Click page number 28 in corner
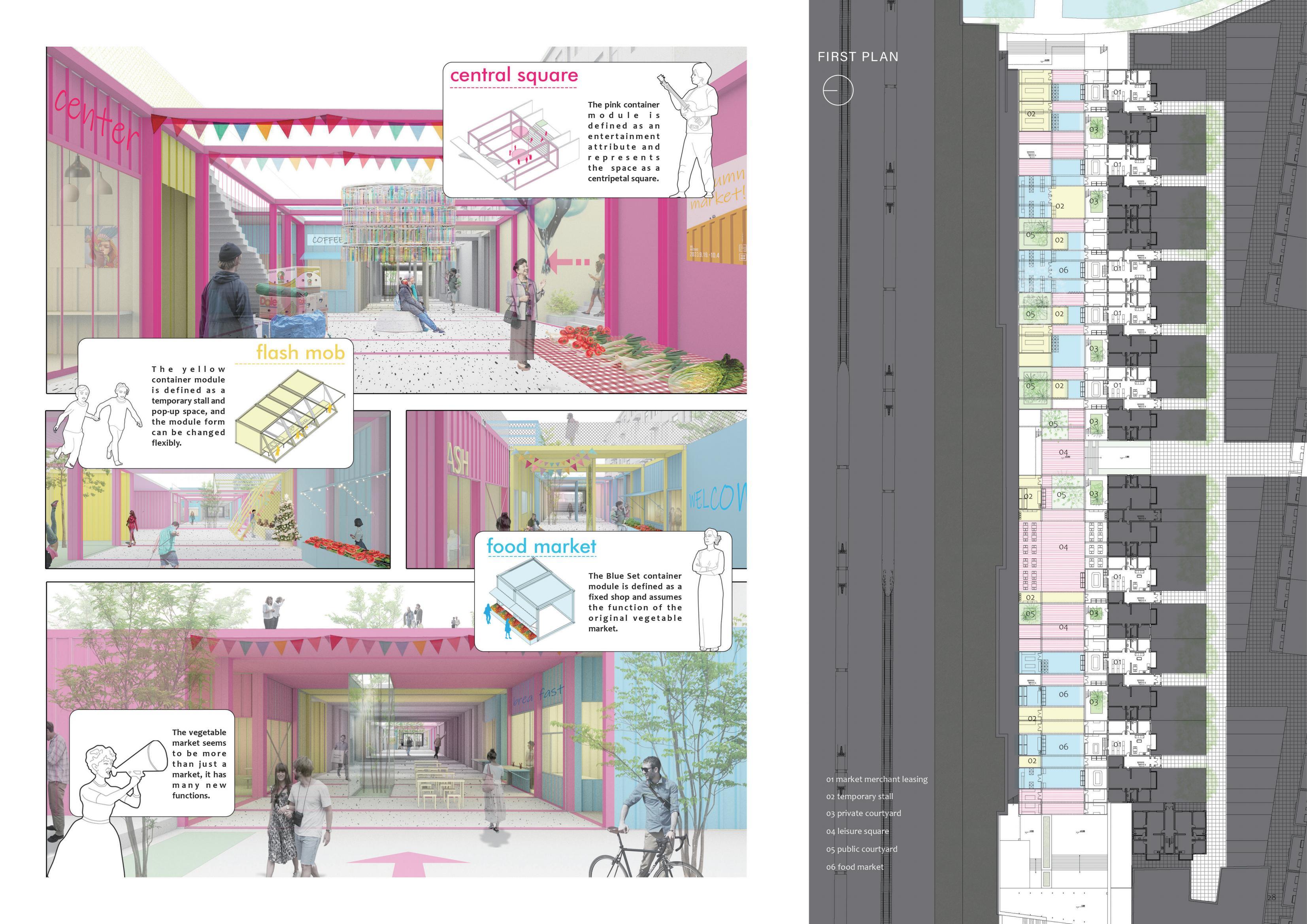 coord(1271,898)
